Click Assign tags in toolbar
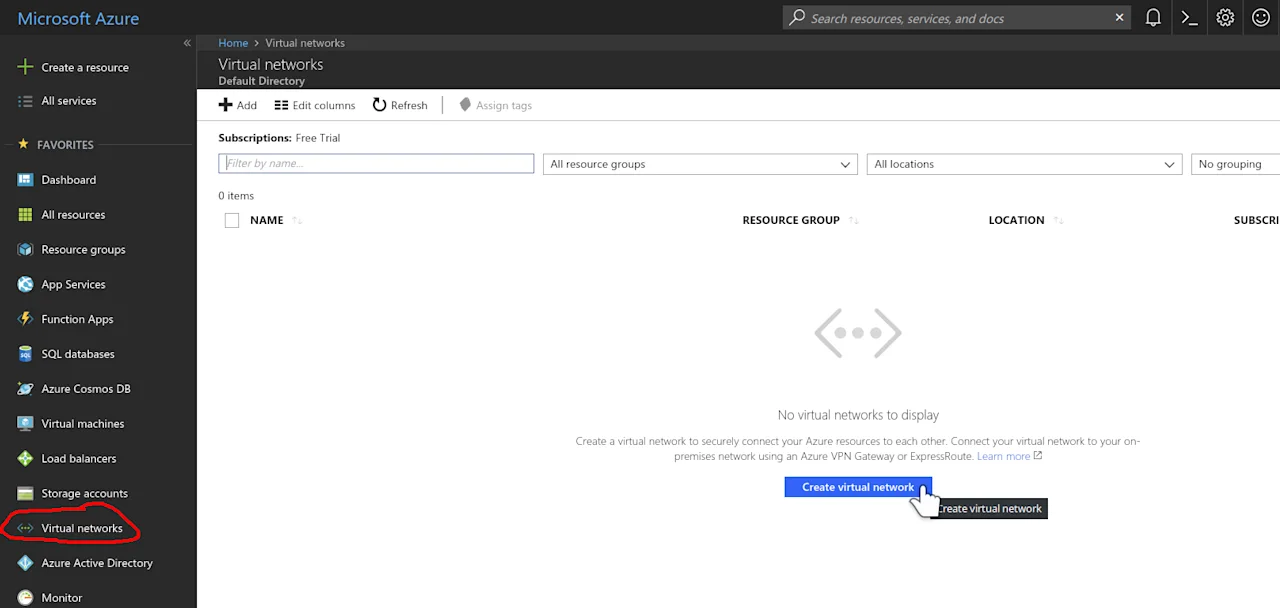This screenshot has height=608, width=1280. pyautogui.click(x=495, y=105)
